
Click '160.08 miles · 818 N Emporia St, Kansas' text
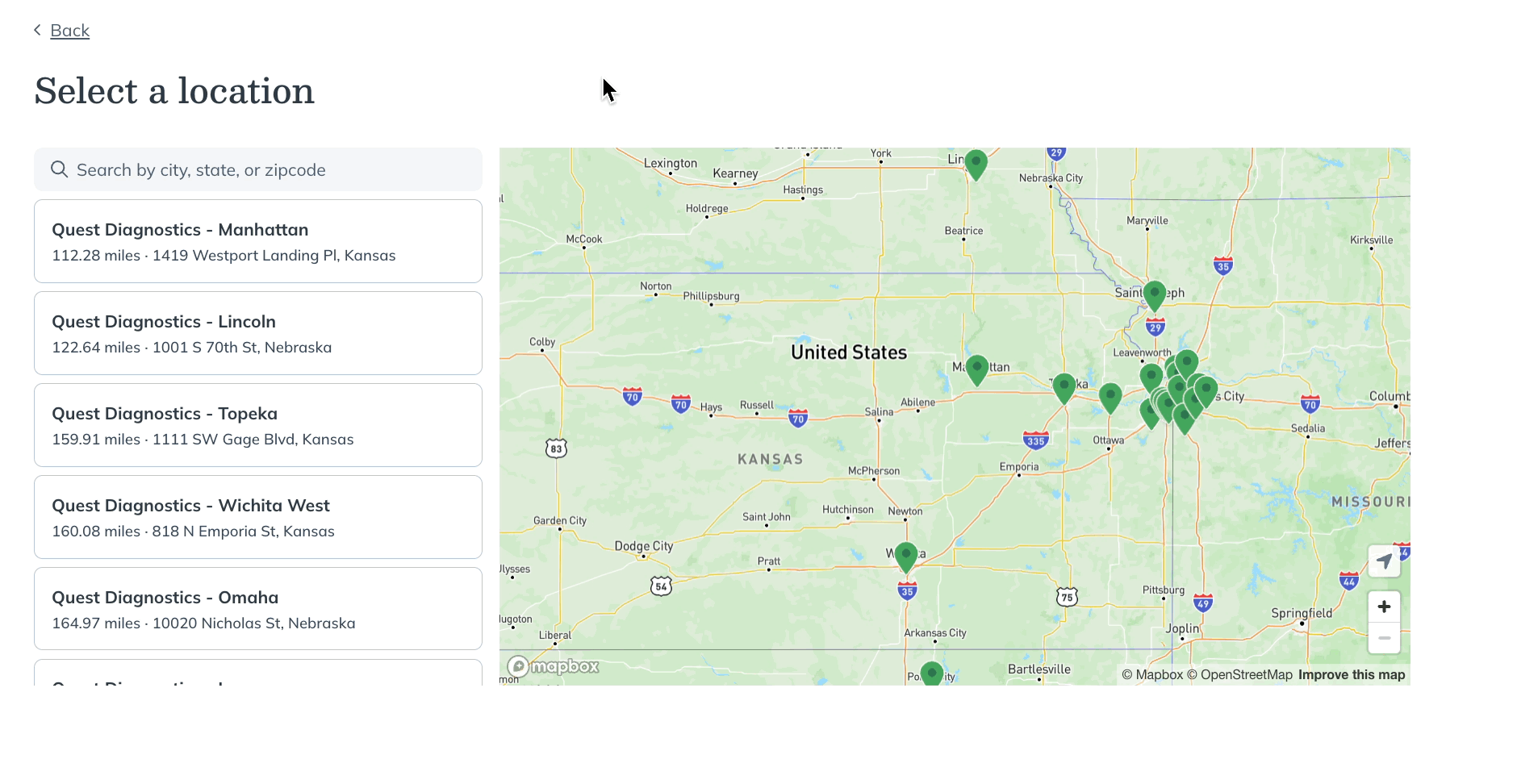pyautogui.click(x=193, y=532)
